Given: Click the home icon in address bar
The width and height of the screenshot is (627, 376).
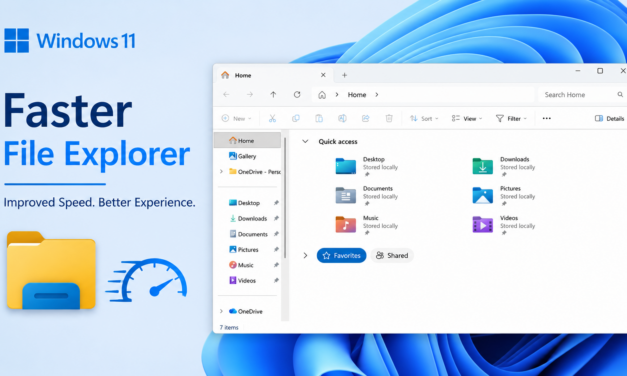Looking at the screenshot, I should pyautogui.click(x=322, y=95).
